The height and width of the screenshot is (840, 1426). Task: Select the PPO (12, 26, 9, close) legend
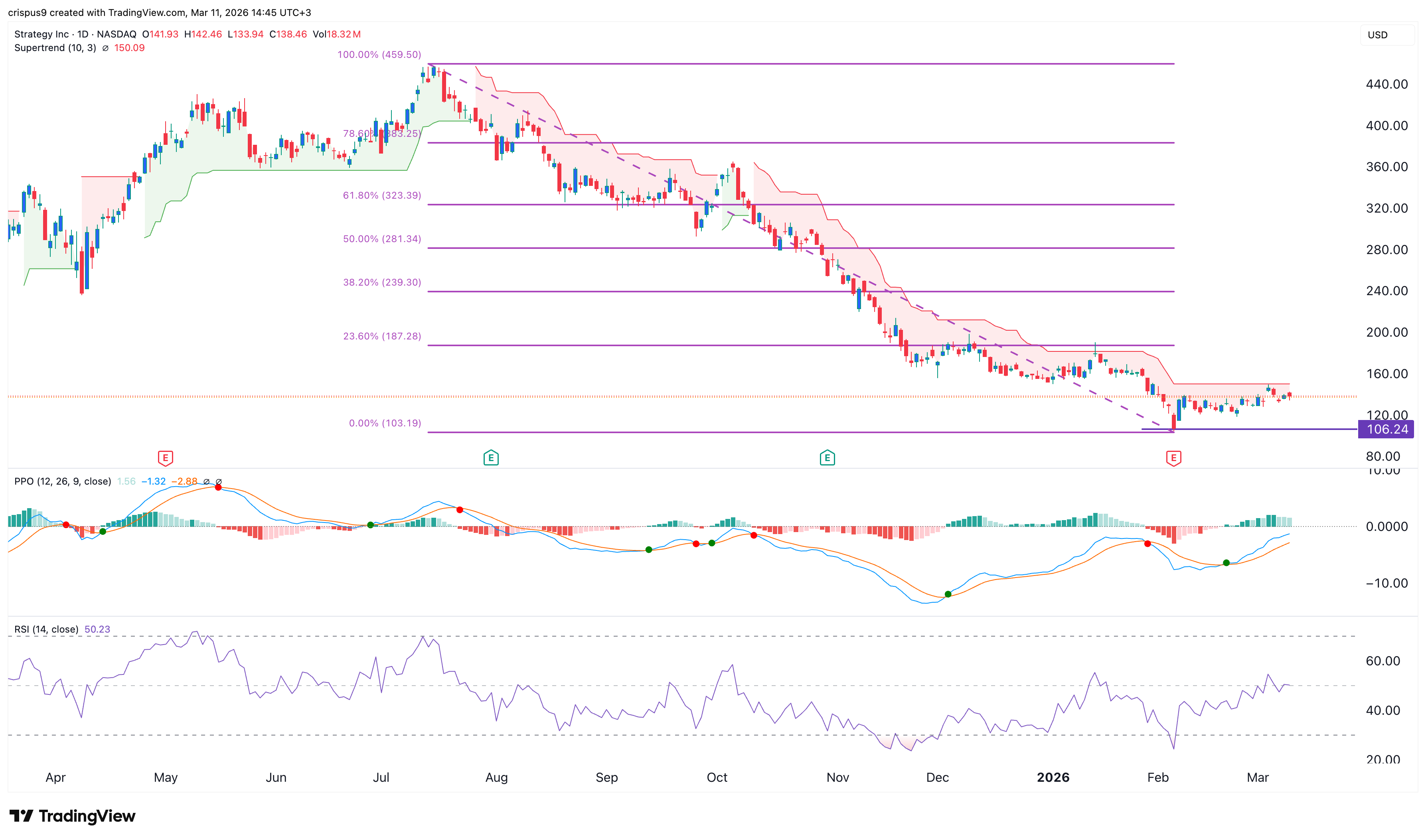coord(62,482)
